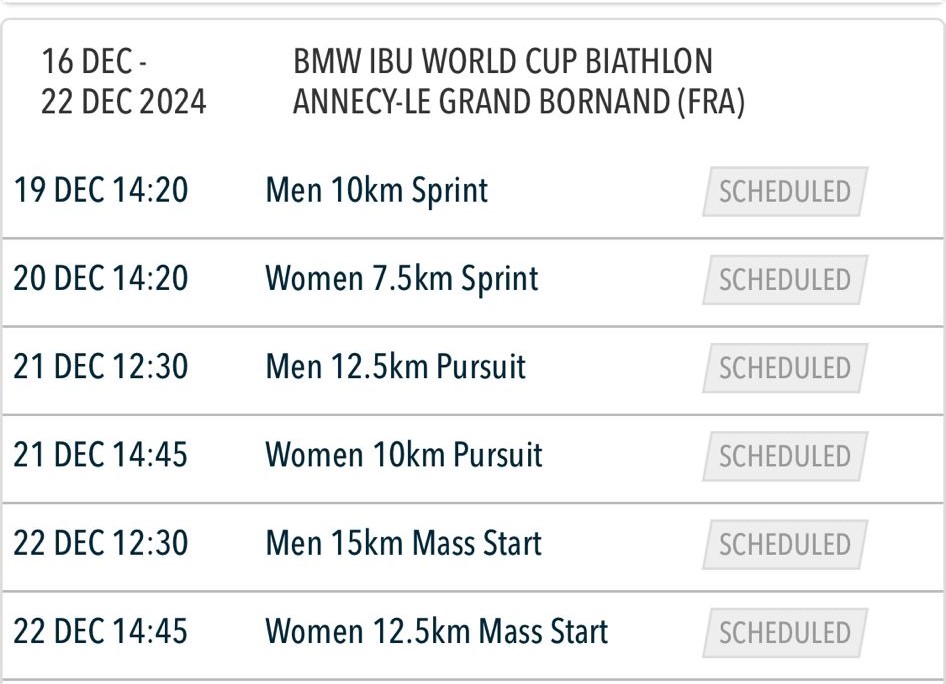Select the Men 15km Mass Start race

(x=472, y=546)
